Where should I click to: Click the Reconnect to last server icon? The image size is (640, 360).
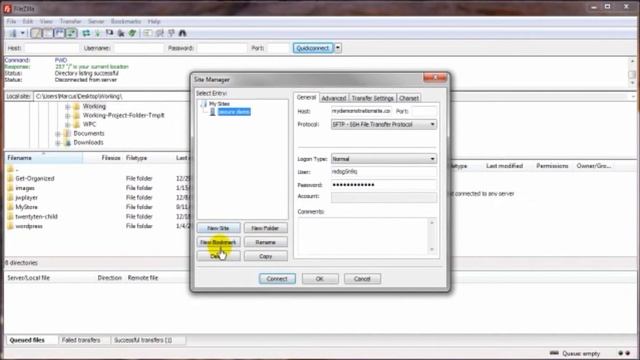tap(133, 33)
